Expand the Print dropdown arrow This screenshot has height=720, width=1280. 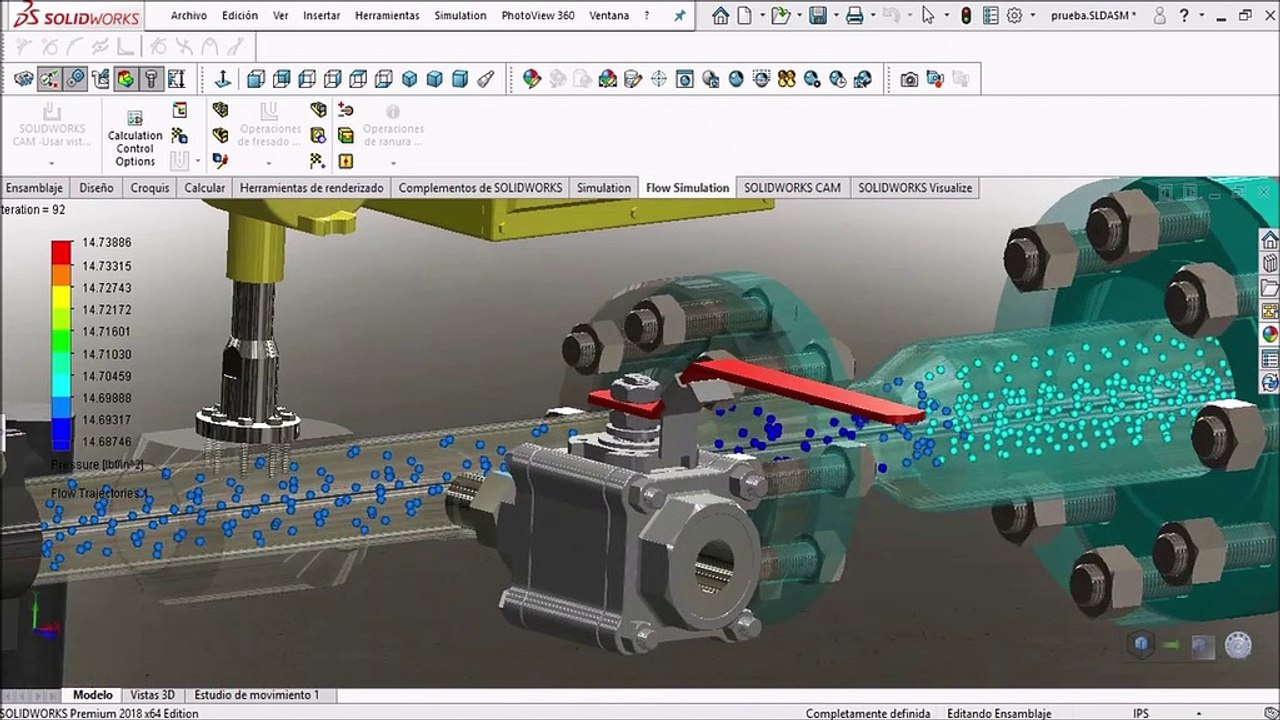(x=871, y=16)
